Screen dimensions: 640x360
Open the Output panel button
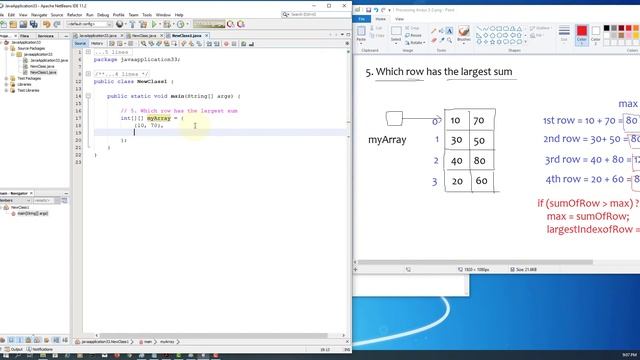13,349
